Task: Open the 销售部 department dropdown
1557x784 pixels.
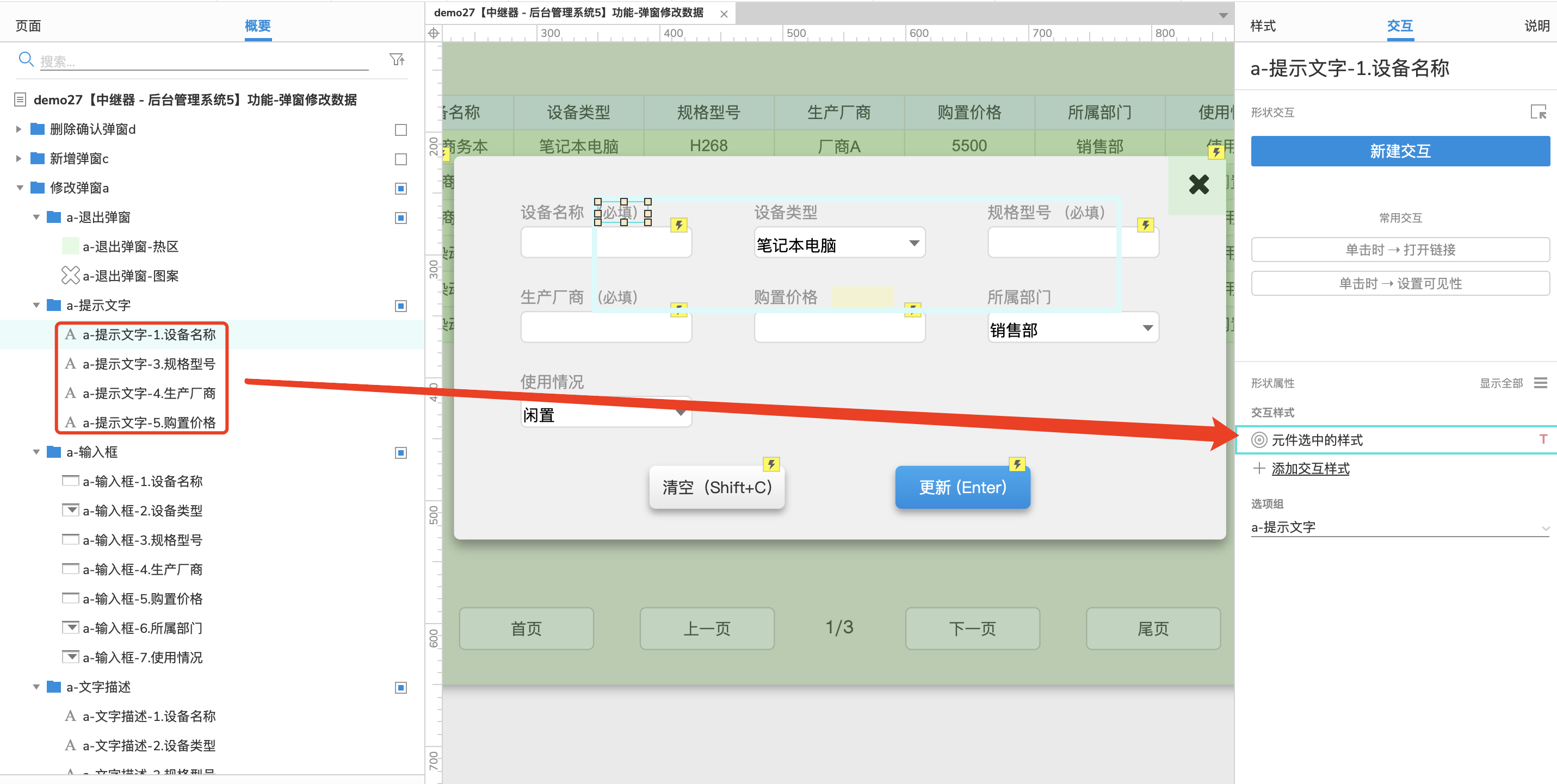Action: pyautogui.click(x=1073, y=328)
